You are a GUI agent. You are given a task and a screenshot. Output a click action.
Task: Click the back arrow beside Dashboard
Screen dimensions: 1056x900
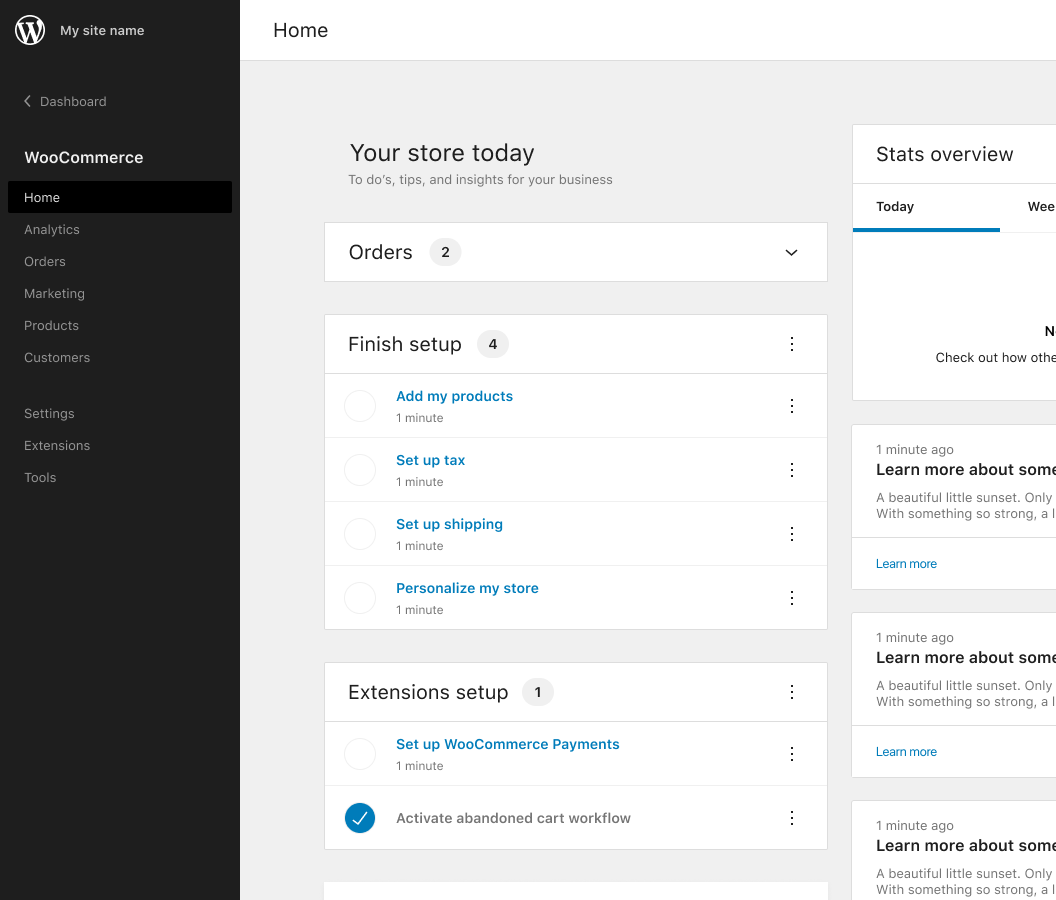pyautogui.click(x=26, y=101)
